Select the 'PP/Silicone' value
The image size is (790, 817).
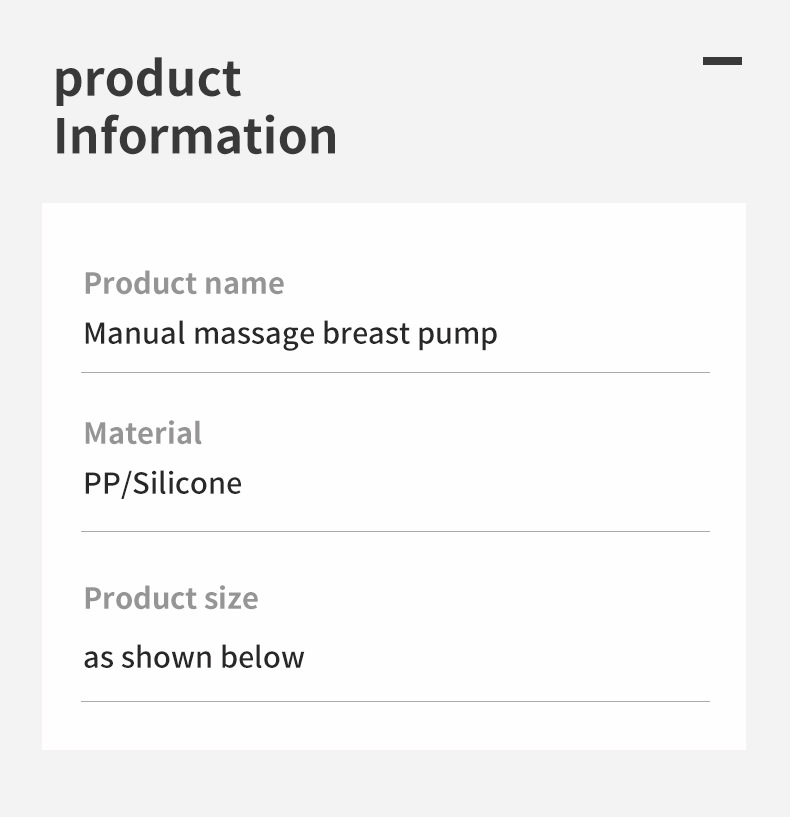[163, 484]
